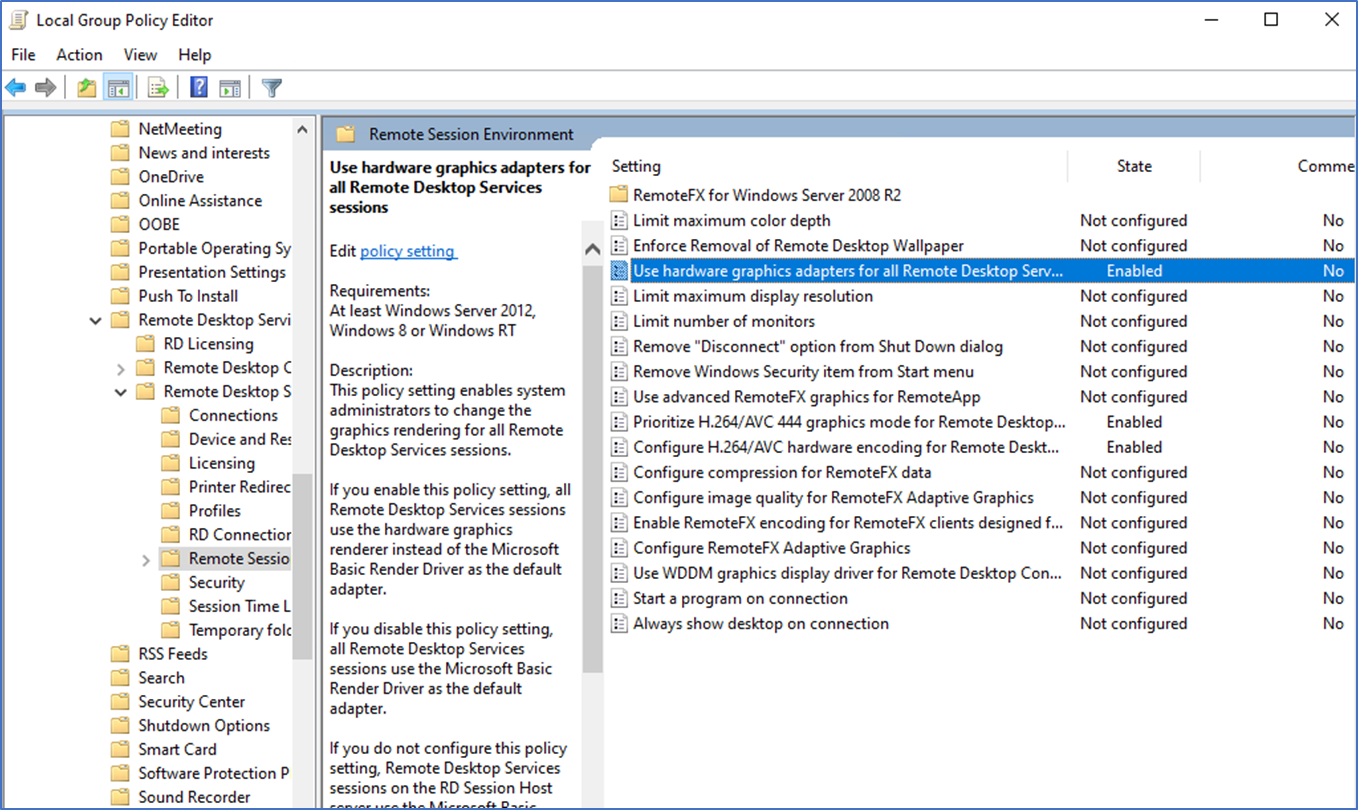
Task: Click the description pane scroll up arrow
Action: (592, 250)
